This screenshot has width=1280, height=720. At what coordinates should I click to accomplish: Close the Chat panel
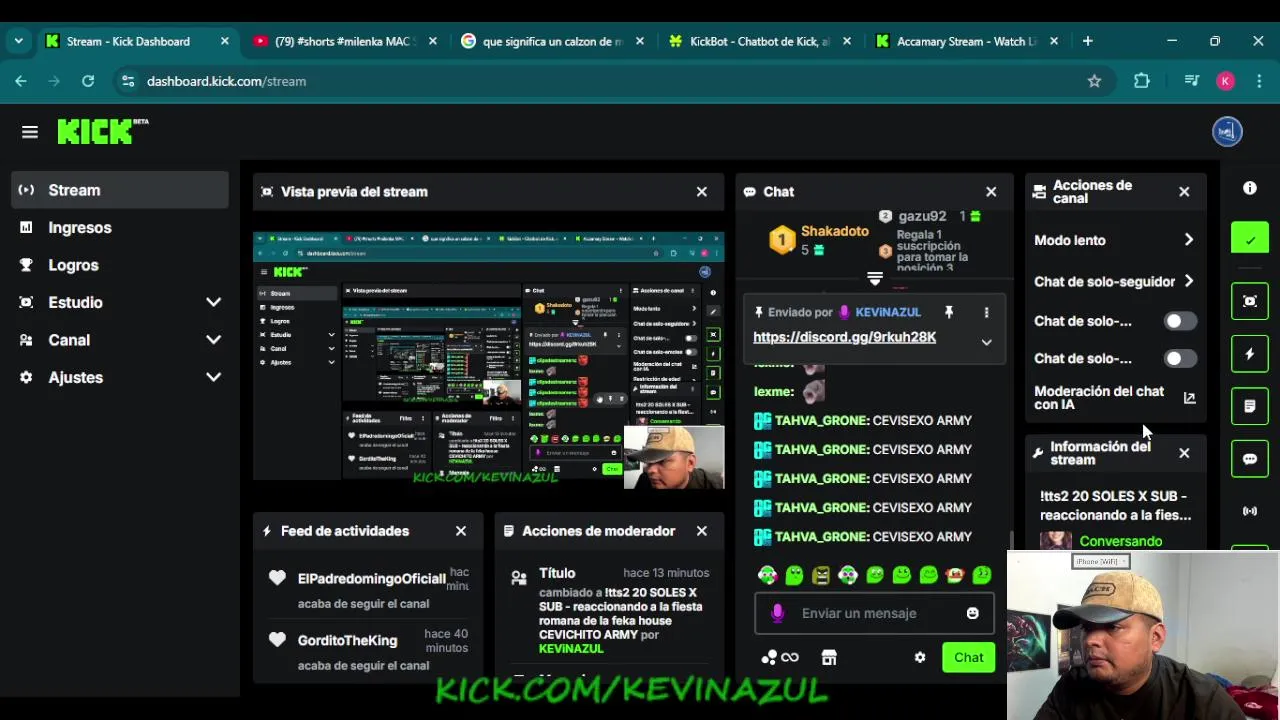(x=991, y=191)
